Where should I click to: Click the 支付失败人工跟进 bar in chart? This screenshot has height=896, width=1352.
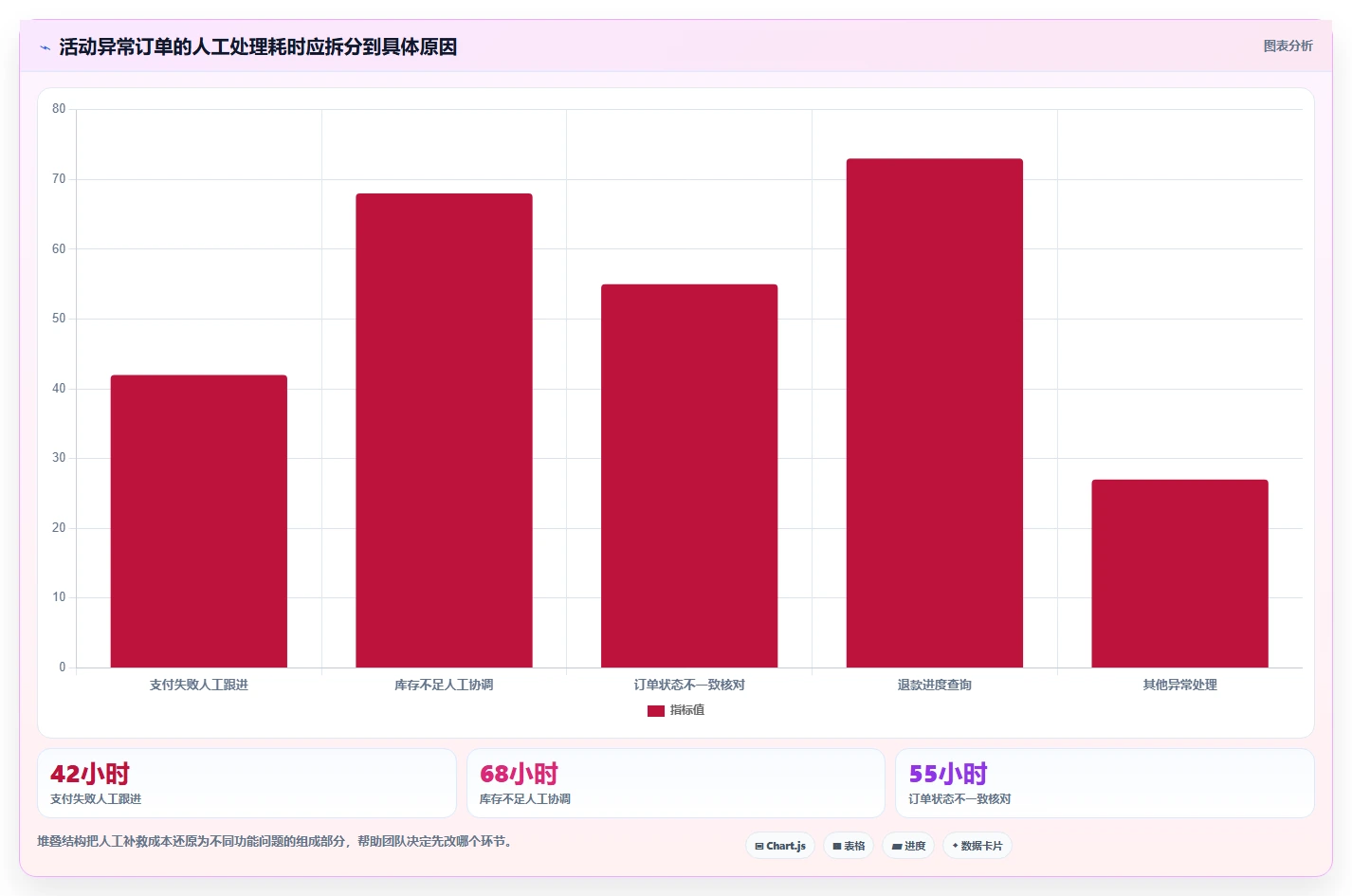(x=199, y=521)
